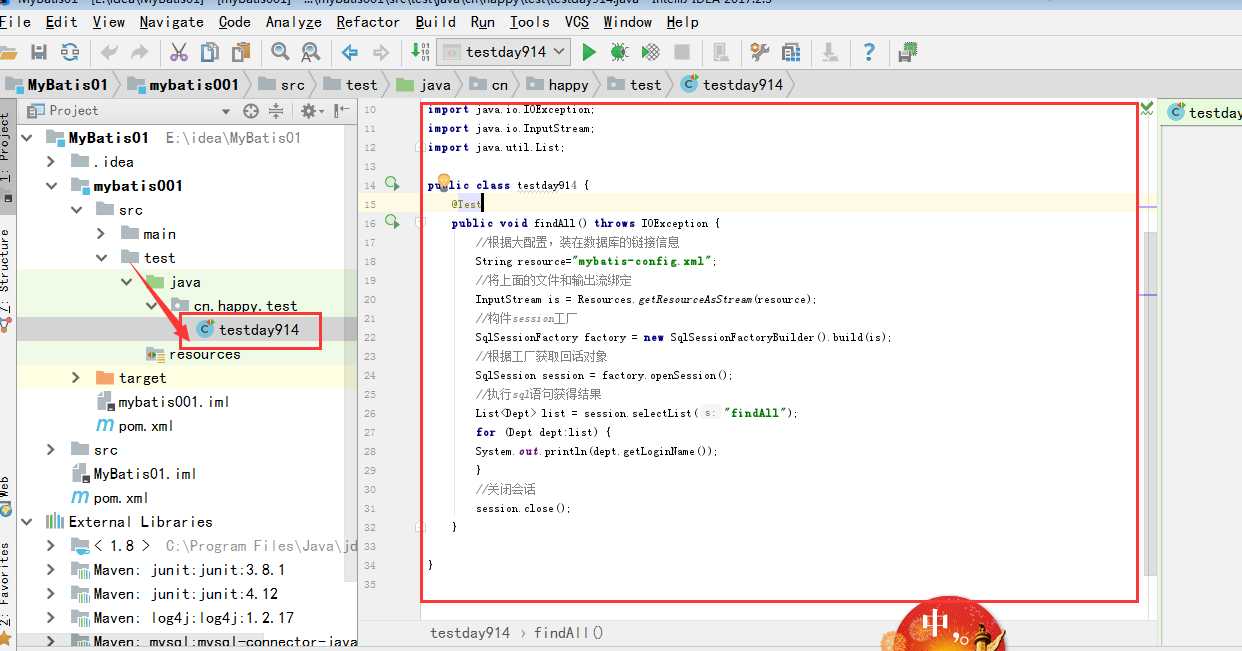This screenshot has height=651, width=1242.
Task: Run with Coverage icon
Action: coord(651,52)
